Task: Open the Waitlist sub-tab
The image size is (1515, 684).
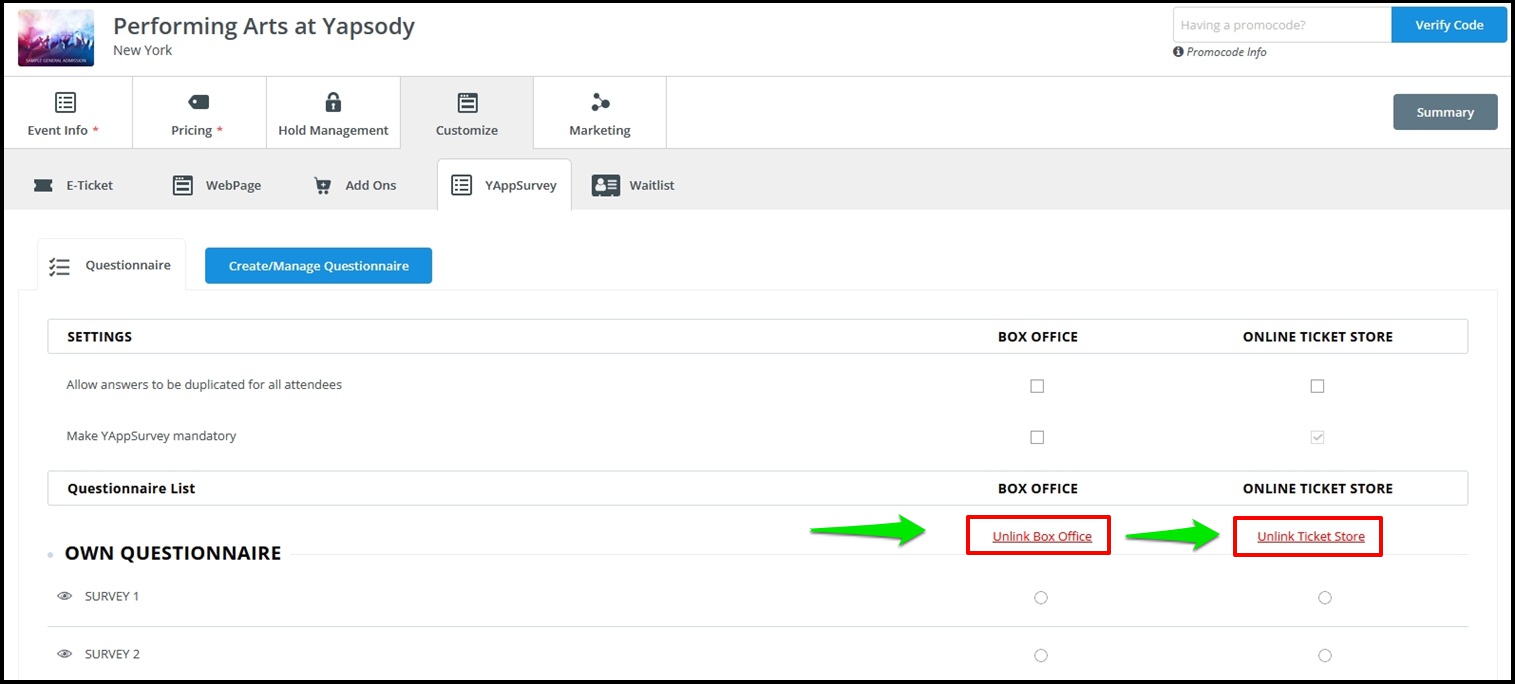Action: coord(633,185)
